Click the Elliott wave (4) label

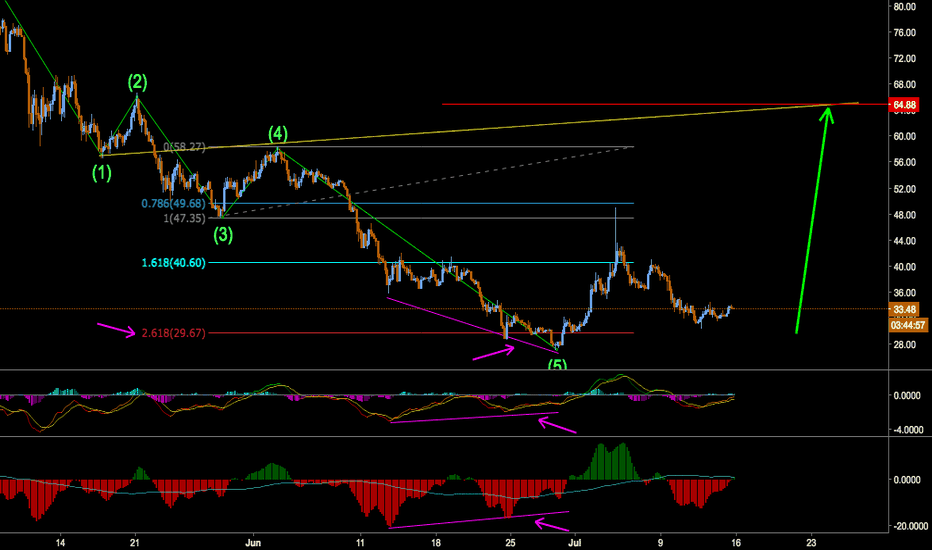coord(278,133)
